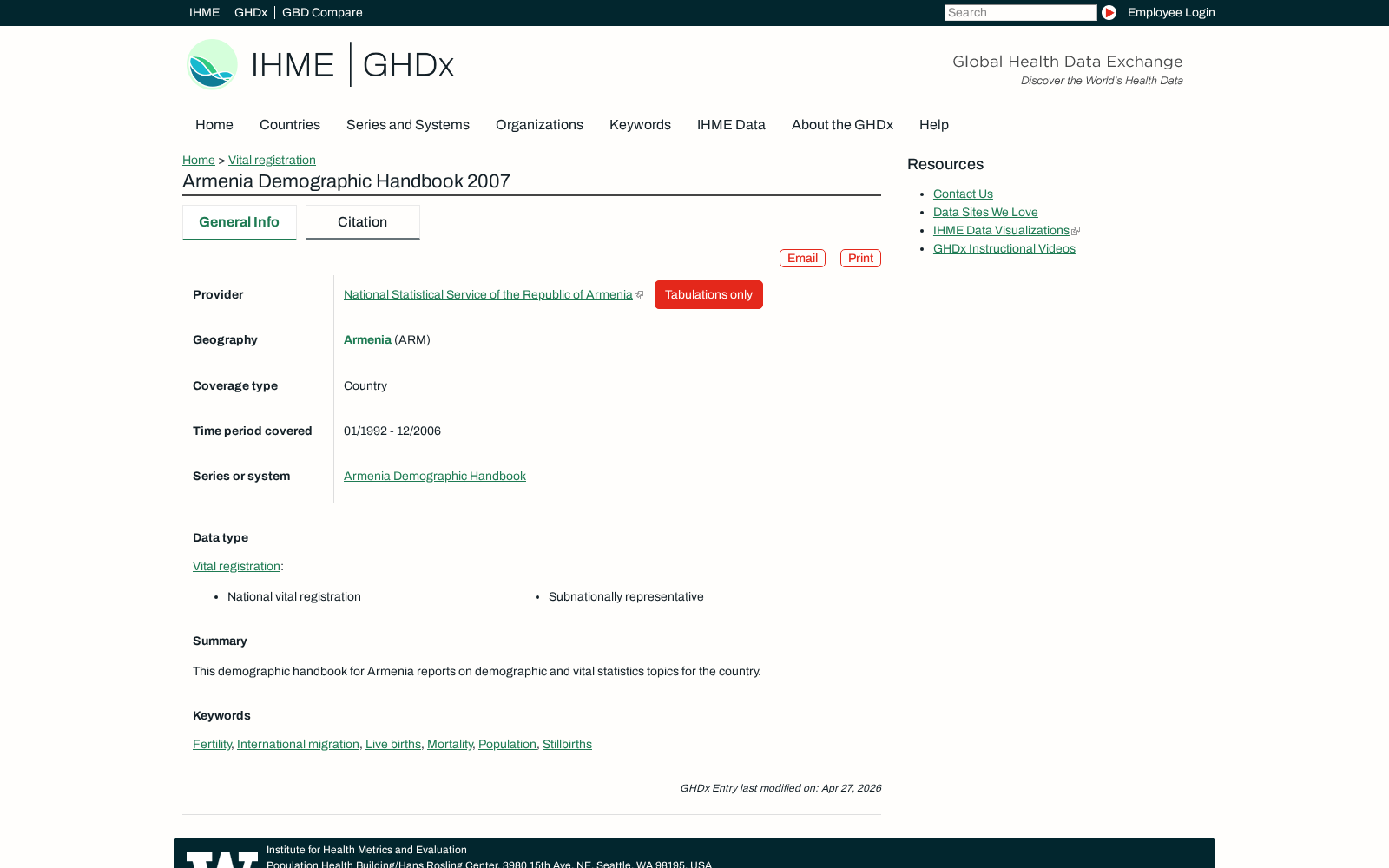This screenshot has height=868, width=1389.
Task: Open Data Sites We Love link
Action: tap(985, 212)
